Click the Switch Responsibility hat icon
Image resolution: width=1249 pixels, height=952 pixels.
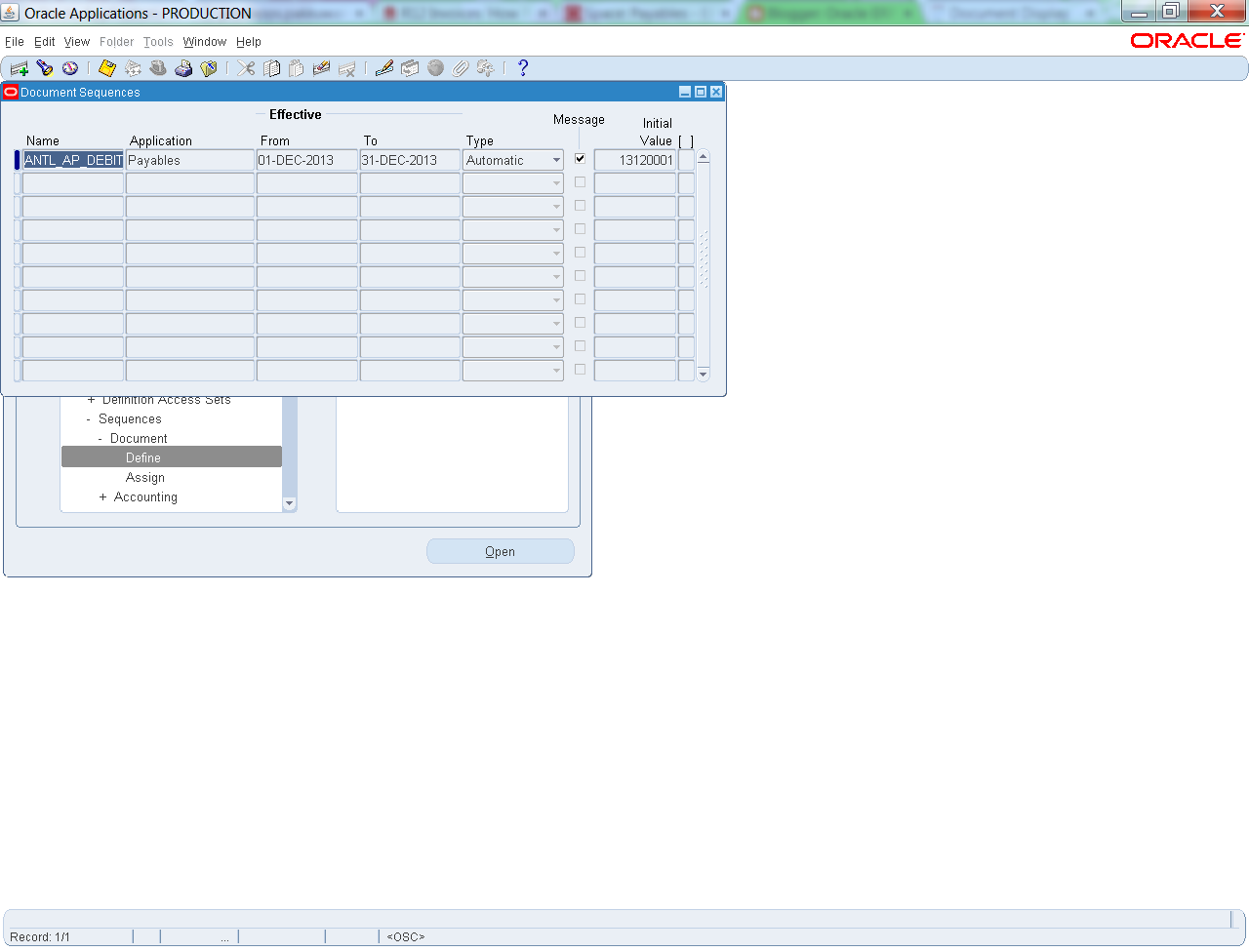(x=158, y=68)
